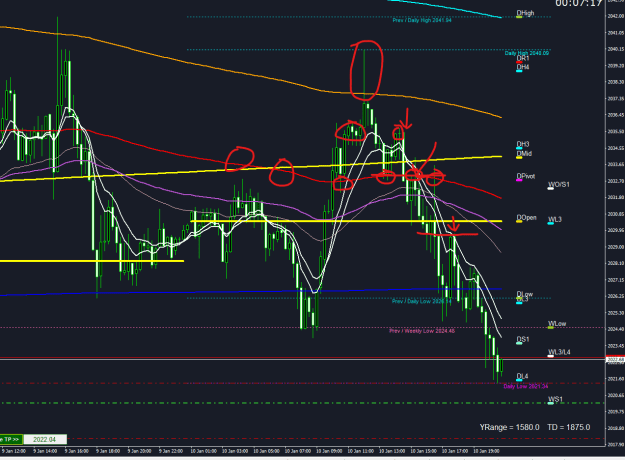Image resolution: width=625 pixels, height=460 pixels.
Task: Click the 10 Jan 15:00 time axis label
Action: click(423, 451)
